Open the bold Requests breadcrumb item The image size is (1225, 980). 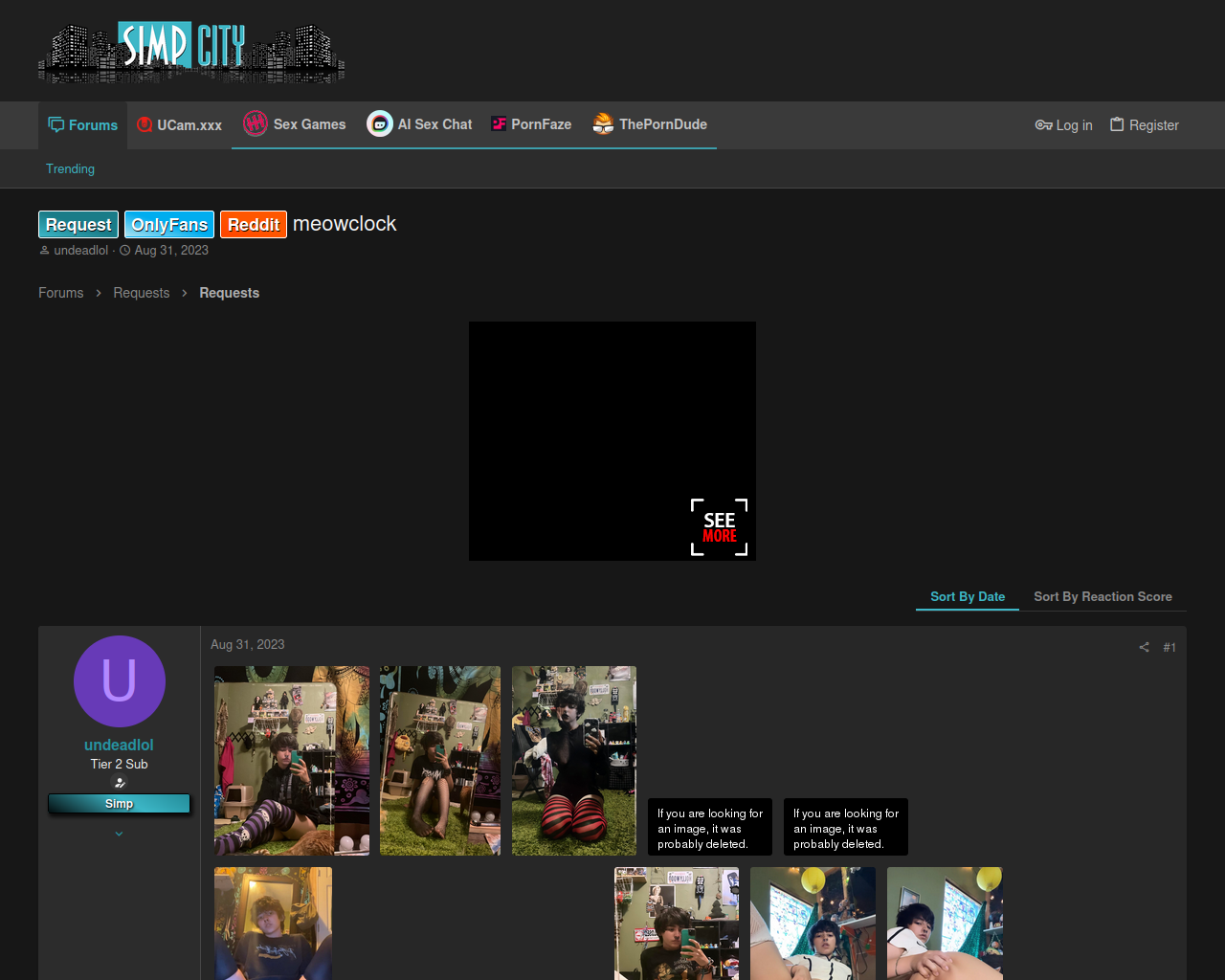click(x=230, y=293)
